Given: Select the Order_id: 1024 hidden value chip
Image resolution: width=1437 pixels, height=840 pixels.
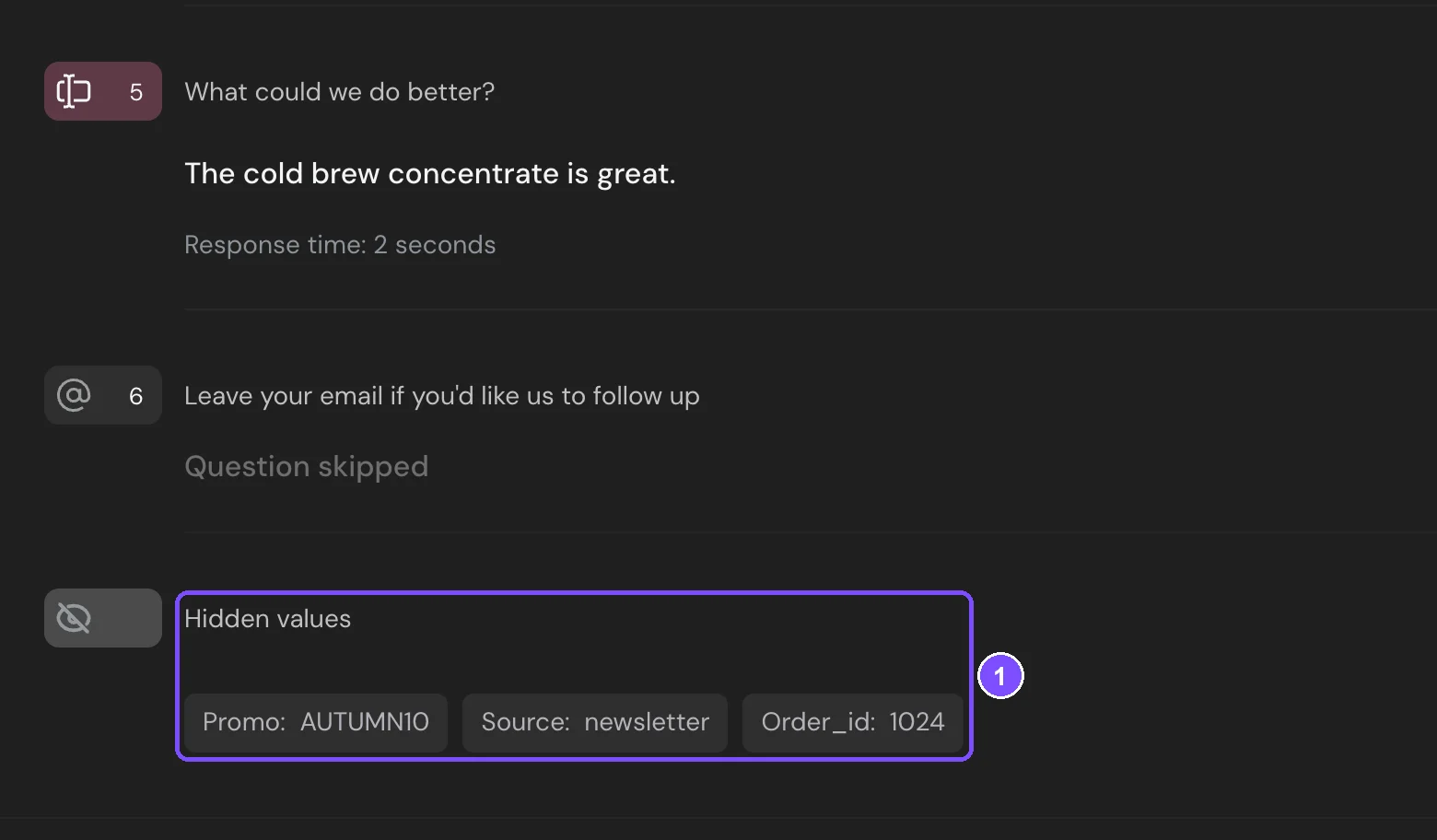Looking at the screenshot, I should (853, 722).
